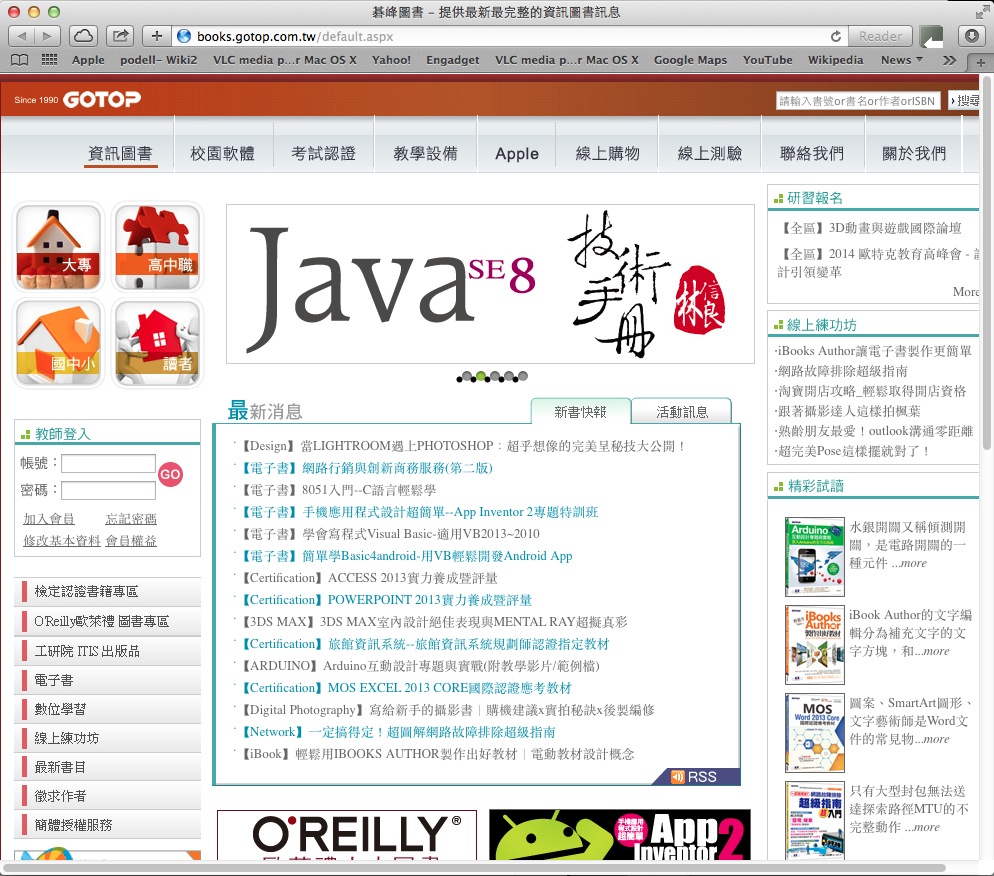Enter full screen with the expand arrows
Viewport: 994px width, 876px height.
pyautogui.click(x=981, y=11)
